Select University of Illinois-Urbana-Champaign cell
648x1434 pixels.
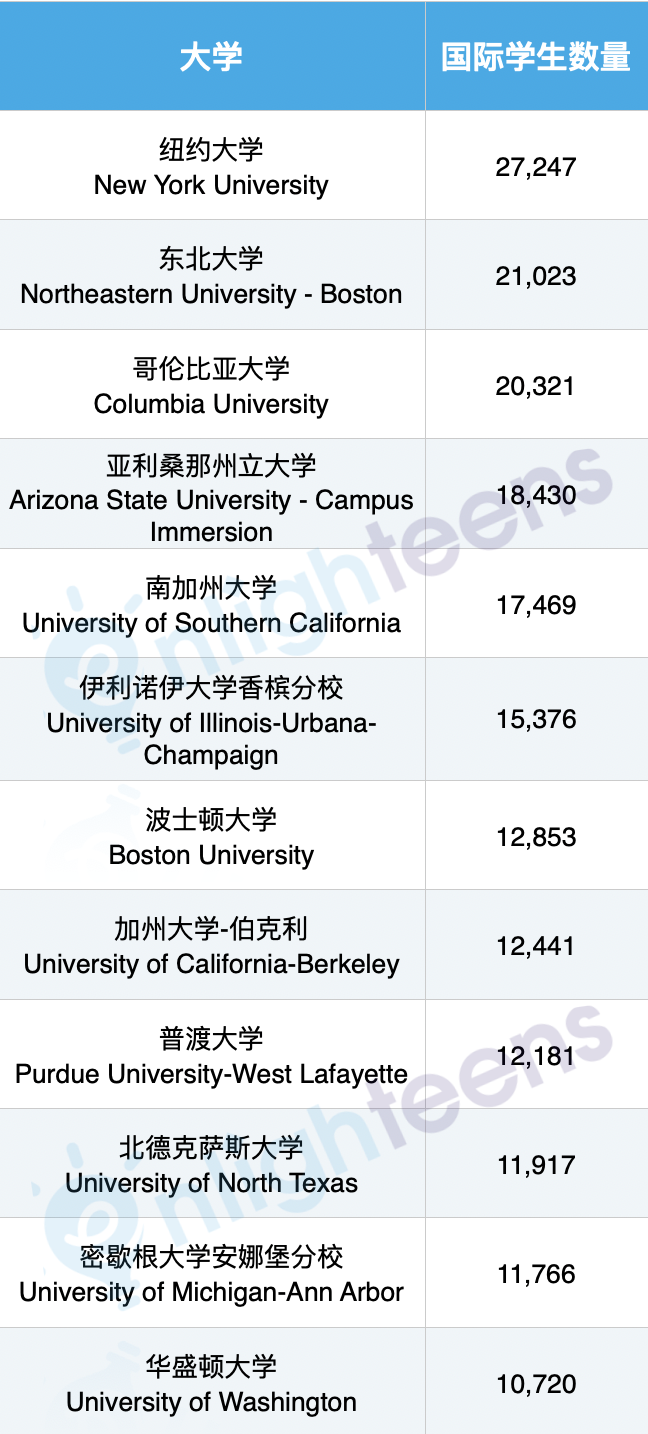(x=212, y=720)
